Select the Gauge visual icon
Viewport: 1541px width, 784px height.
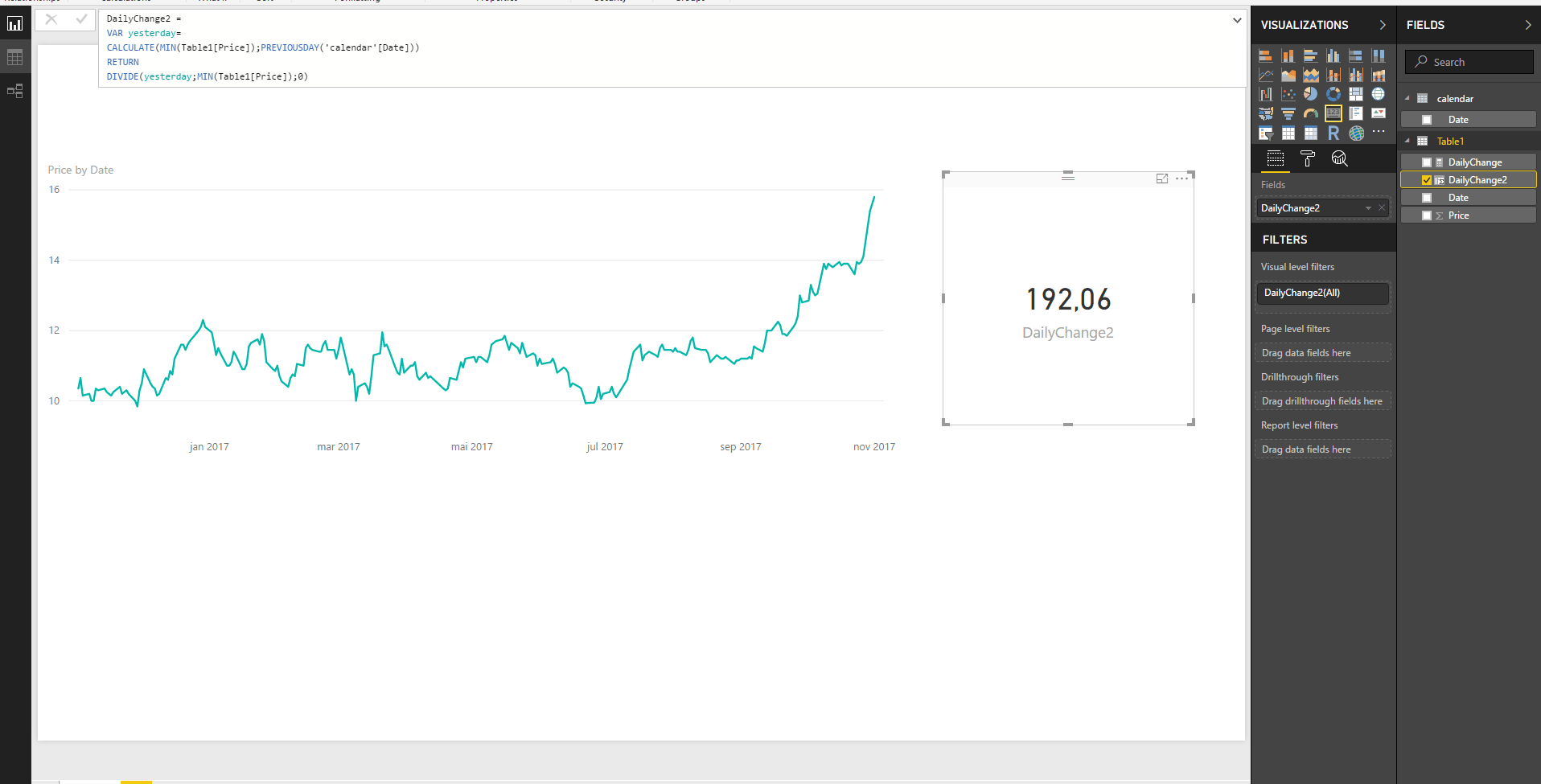[1311, 113]
